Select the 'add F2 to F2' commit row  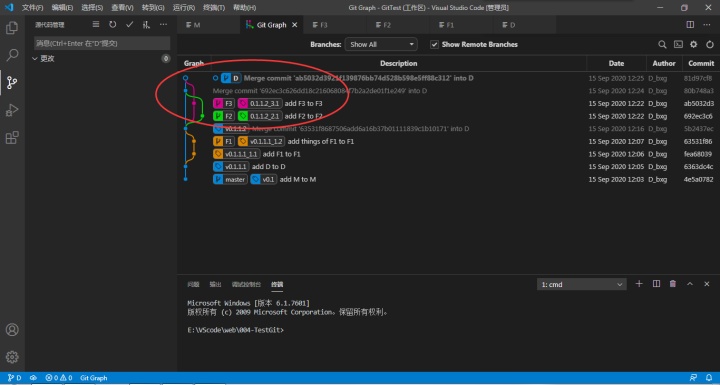point(448,116)
